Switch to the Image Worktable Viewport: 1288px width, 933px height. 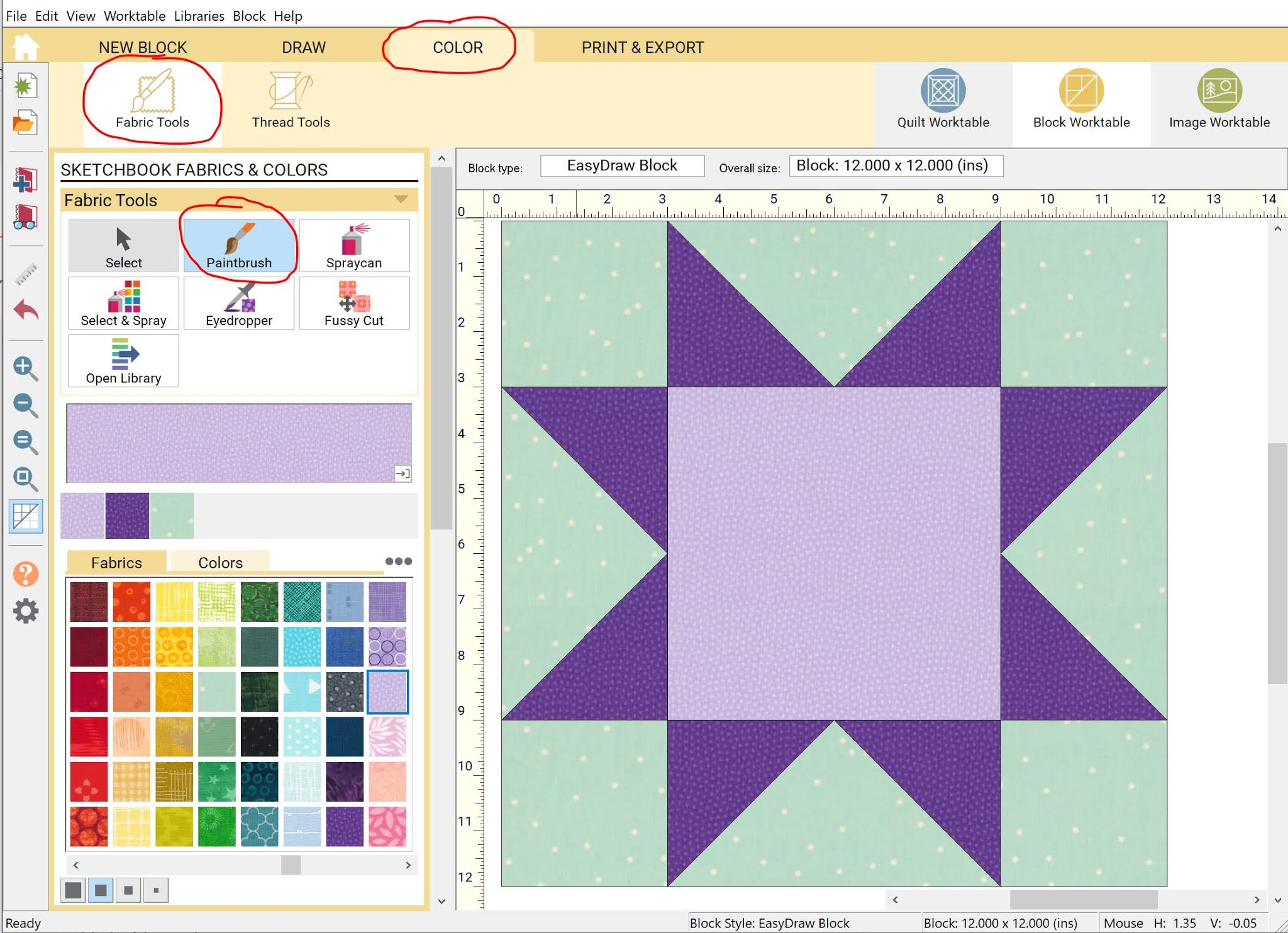tap(1219, 101)
